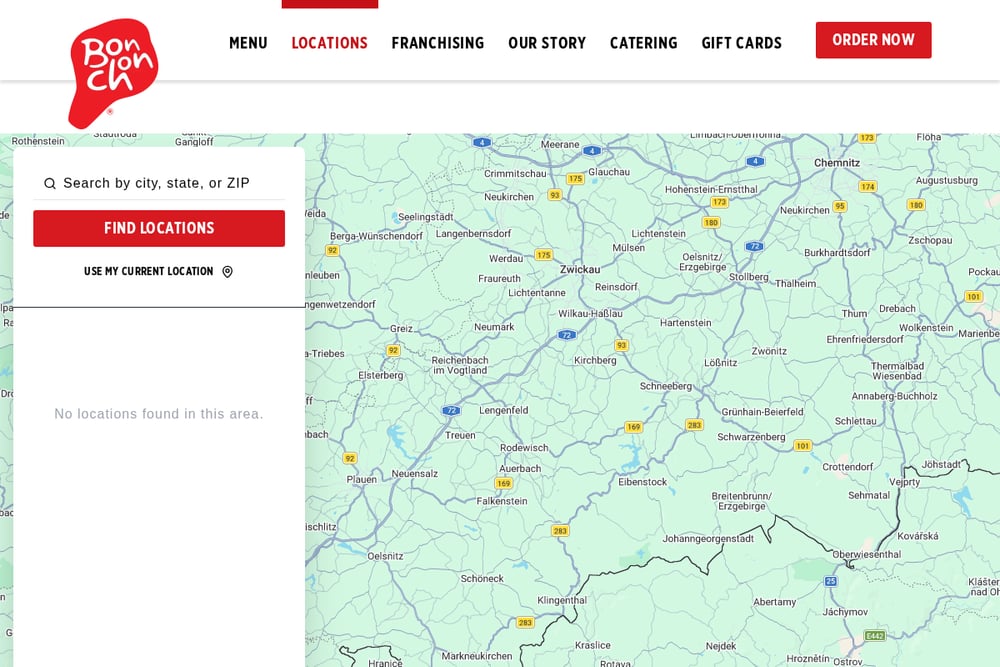
Task: Click the Thermalbad Wiesenbad map label
Action: coord(897,371)
